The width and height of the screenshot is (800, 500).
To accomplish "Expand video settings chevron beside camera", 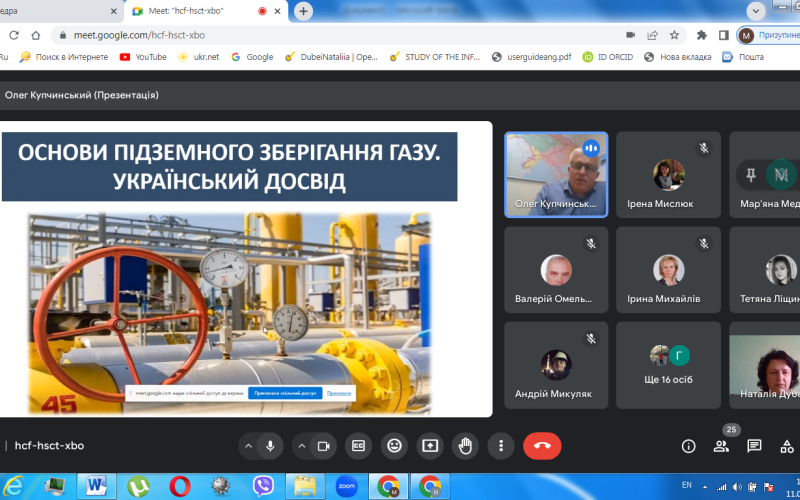I will click(x=302, y=446).
